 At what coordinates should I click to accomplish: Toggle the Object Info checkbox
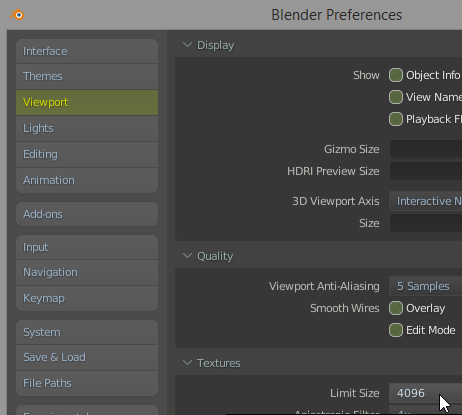(x=396, y=75)
